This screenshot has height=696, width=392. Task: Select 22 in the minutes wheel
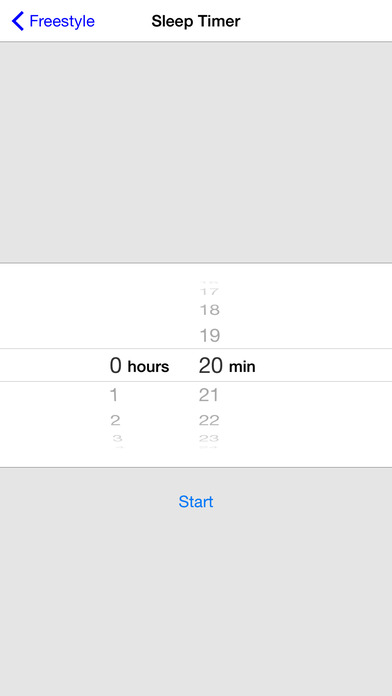click(x=209, y=420)
